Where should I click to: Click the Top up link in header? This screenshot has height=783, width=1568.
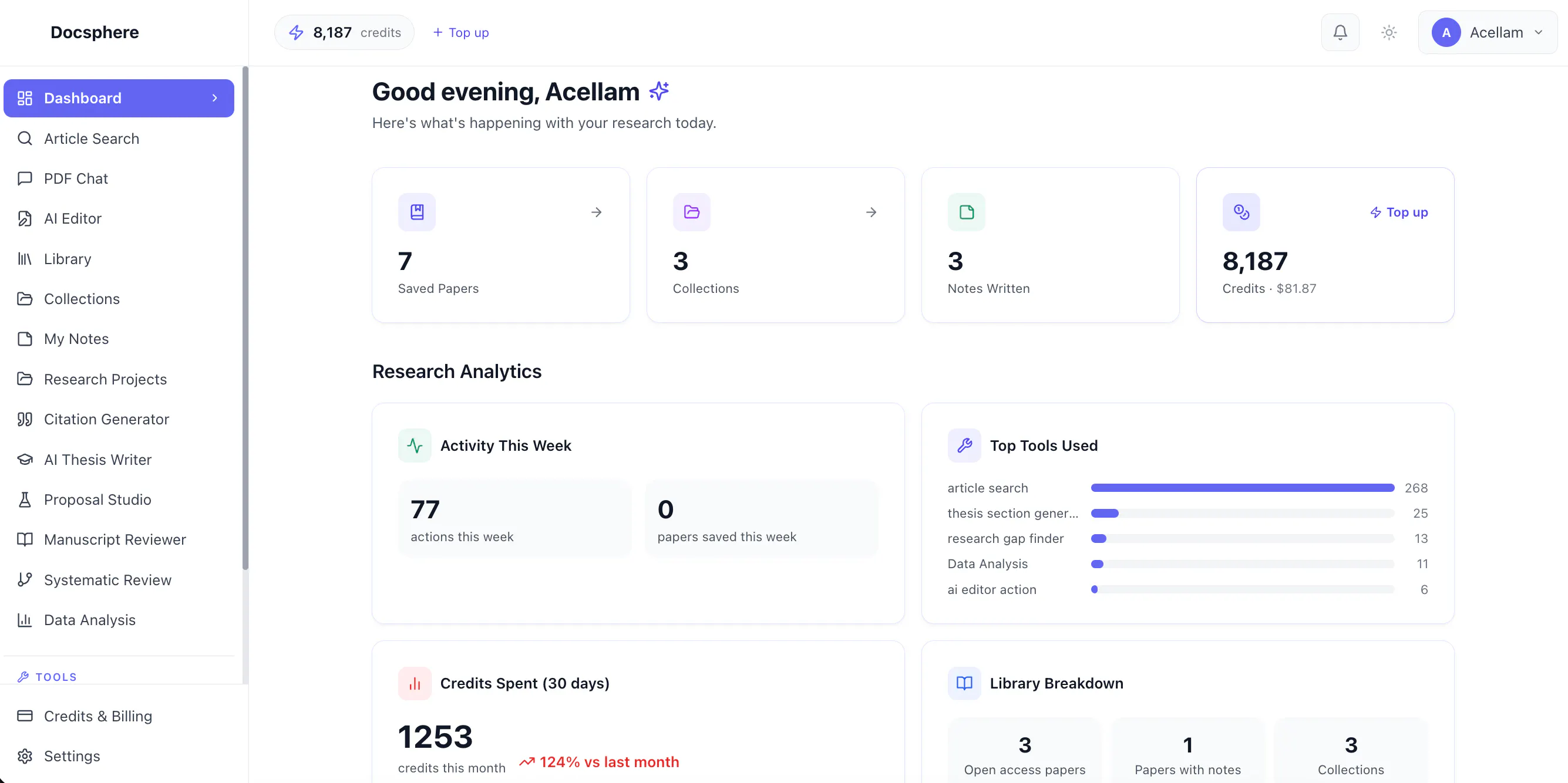(x=461, y=32)
